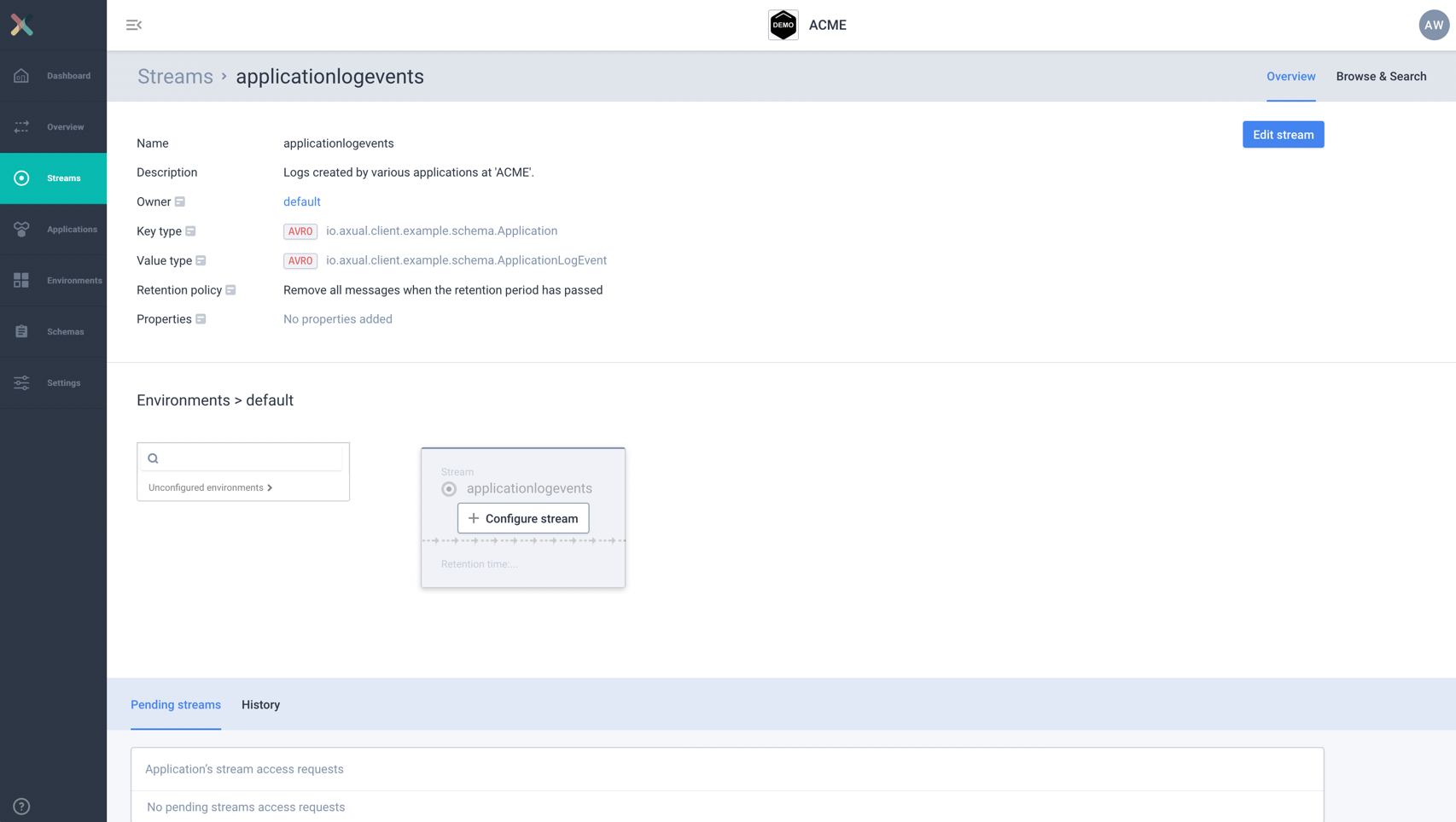Viewport: 1456px width, 822px height.
Task: Click the Settings sliders icon
Action: pos(21,382)
